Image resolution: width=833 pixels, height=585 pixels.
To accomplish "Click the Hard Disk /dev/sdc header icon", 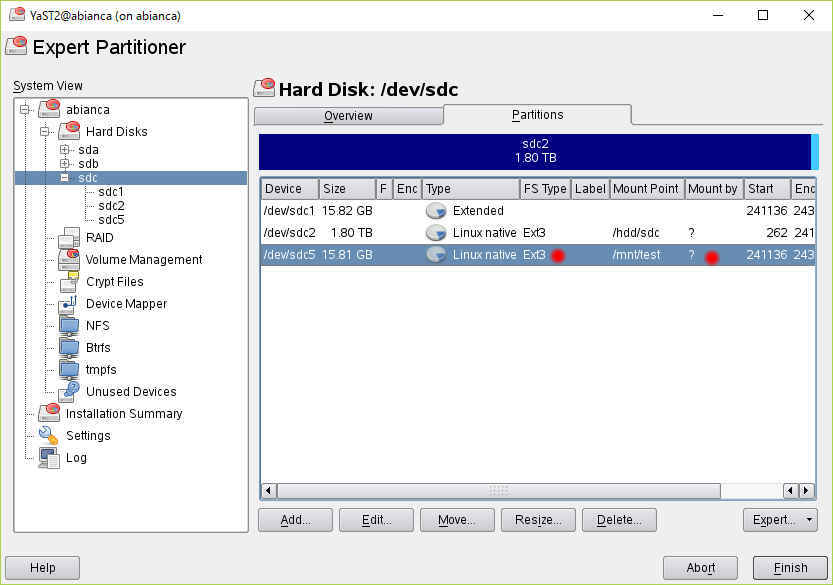I will 264,88.
